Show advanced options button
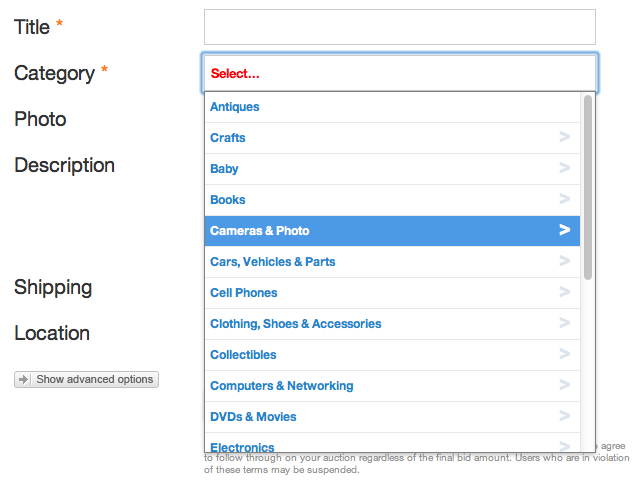The height and width of the screenshot is (486, 639). tap(86, 379)
